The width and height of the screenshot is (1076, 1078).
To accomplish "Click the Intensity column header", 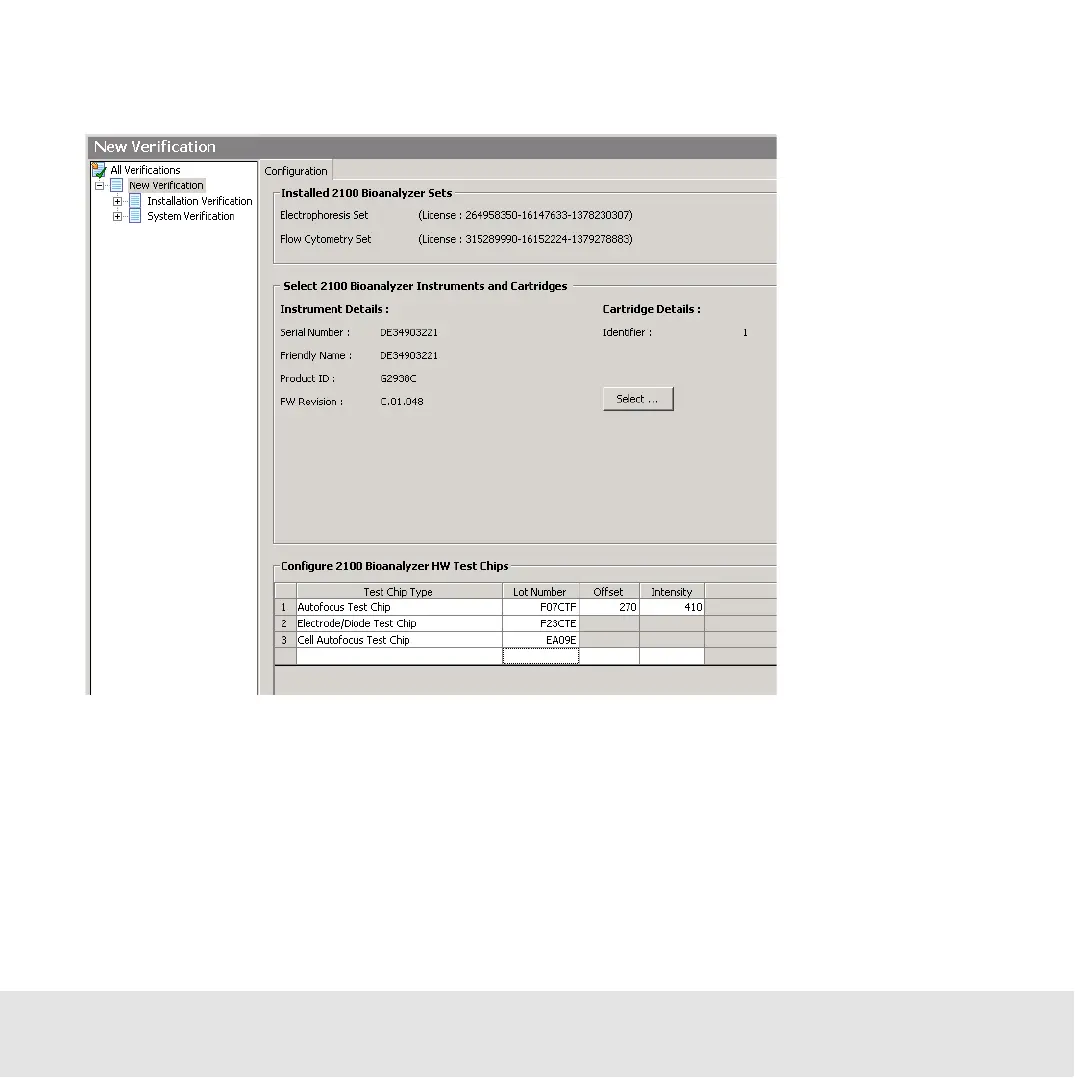I will [672, 591].
